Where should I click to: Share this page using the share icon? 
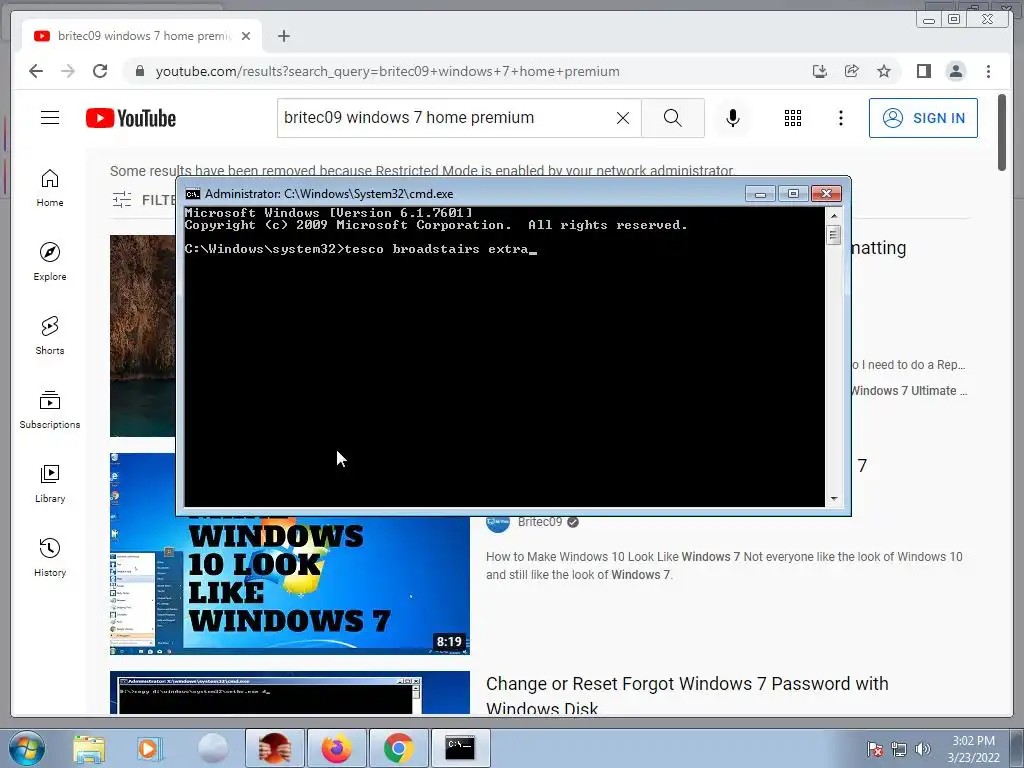[852, 71]
